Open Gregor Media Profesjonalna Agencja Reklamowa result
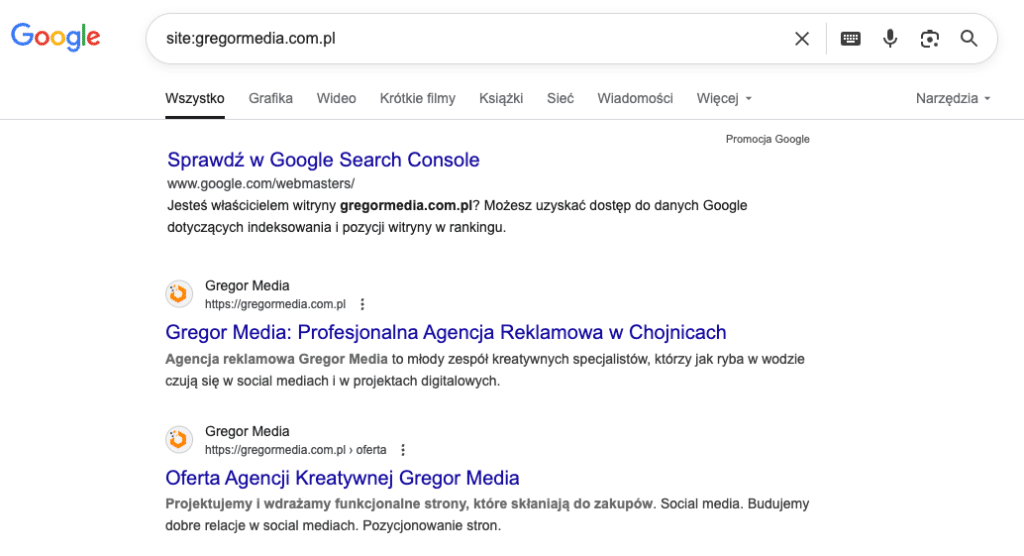 coord(445,332)
